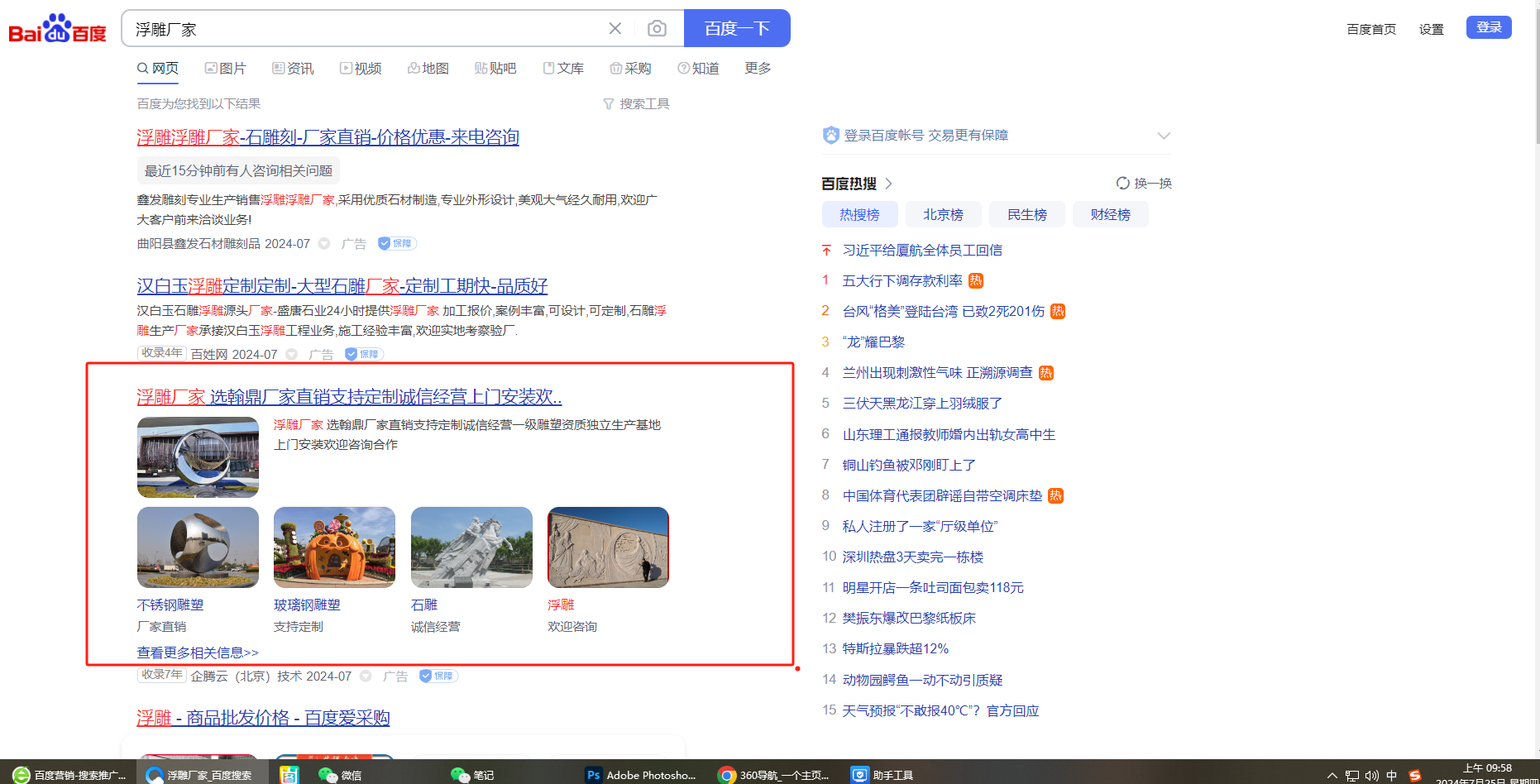Image resolution: width=1540 pixels, height=784 pixels.
Task: Switch to the 图片 tab
Action: pyautogui.click(x=225, y=69)
